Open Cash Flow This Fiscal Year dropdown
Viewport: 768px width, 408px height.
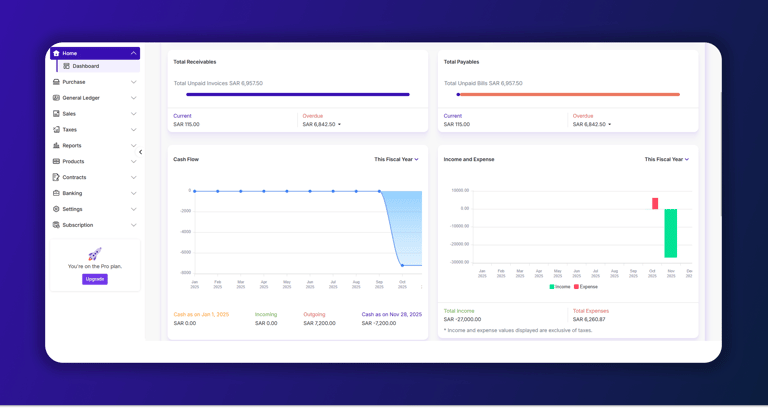coord(396,159)
